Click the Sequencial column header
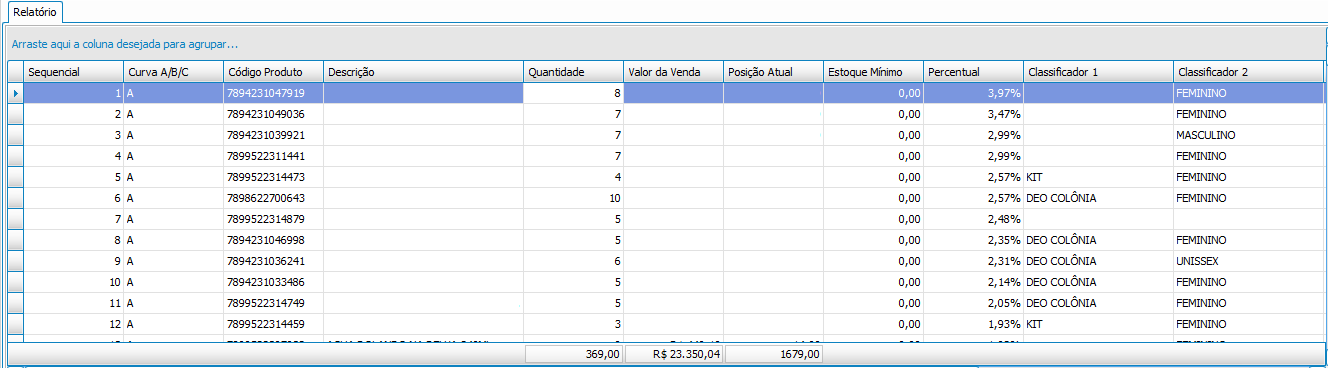 click(x=74, y=72)
